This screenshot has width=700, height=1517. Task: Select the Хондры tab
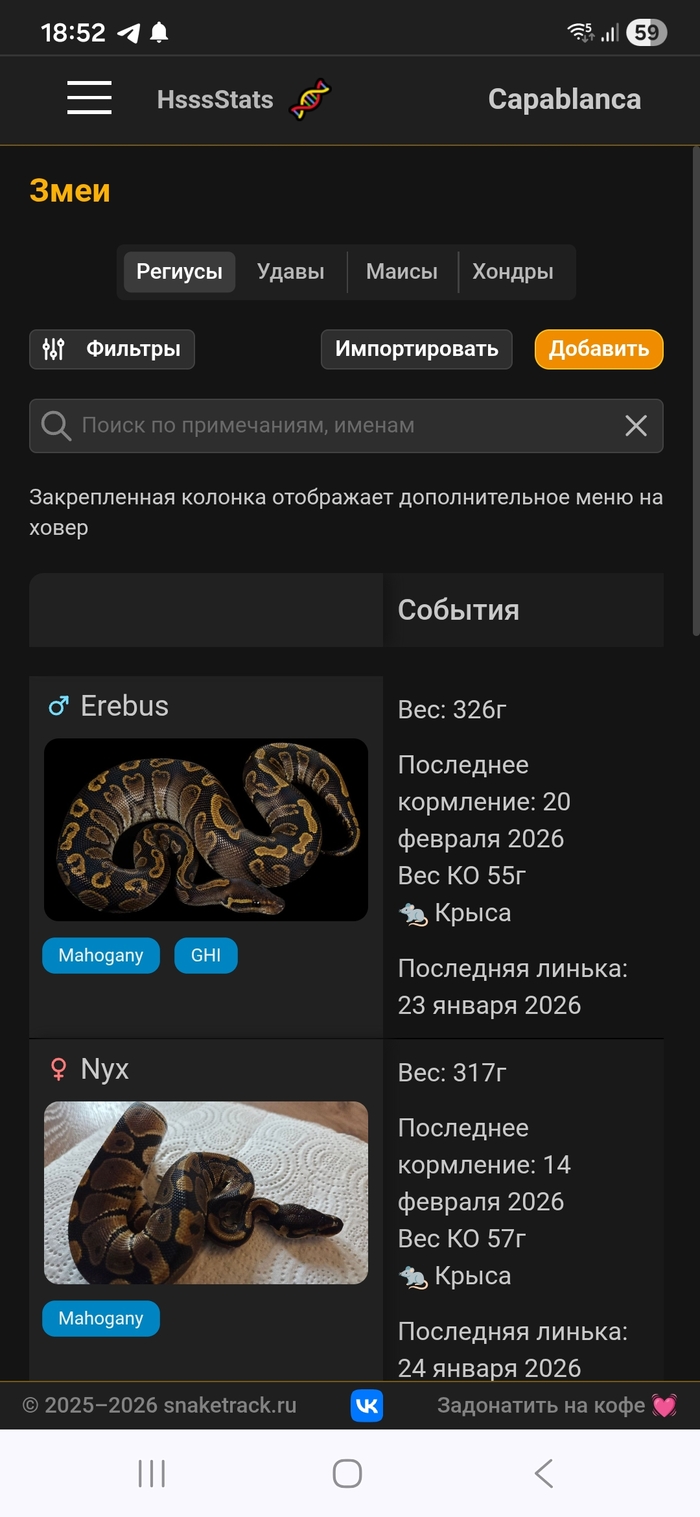coord(513,272)
